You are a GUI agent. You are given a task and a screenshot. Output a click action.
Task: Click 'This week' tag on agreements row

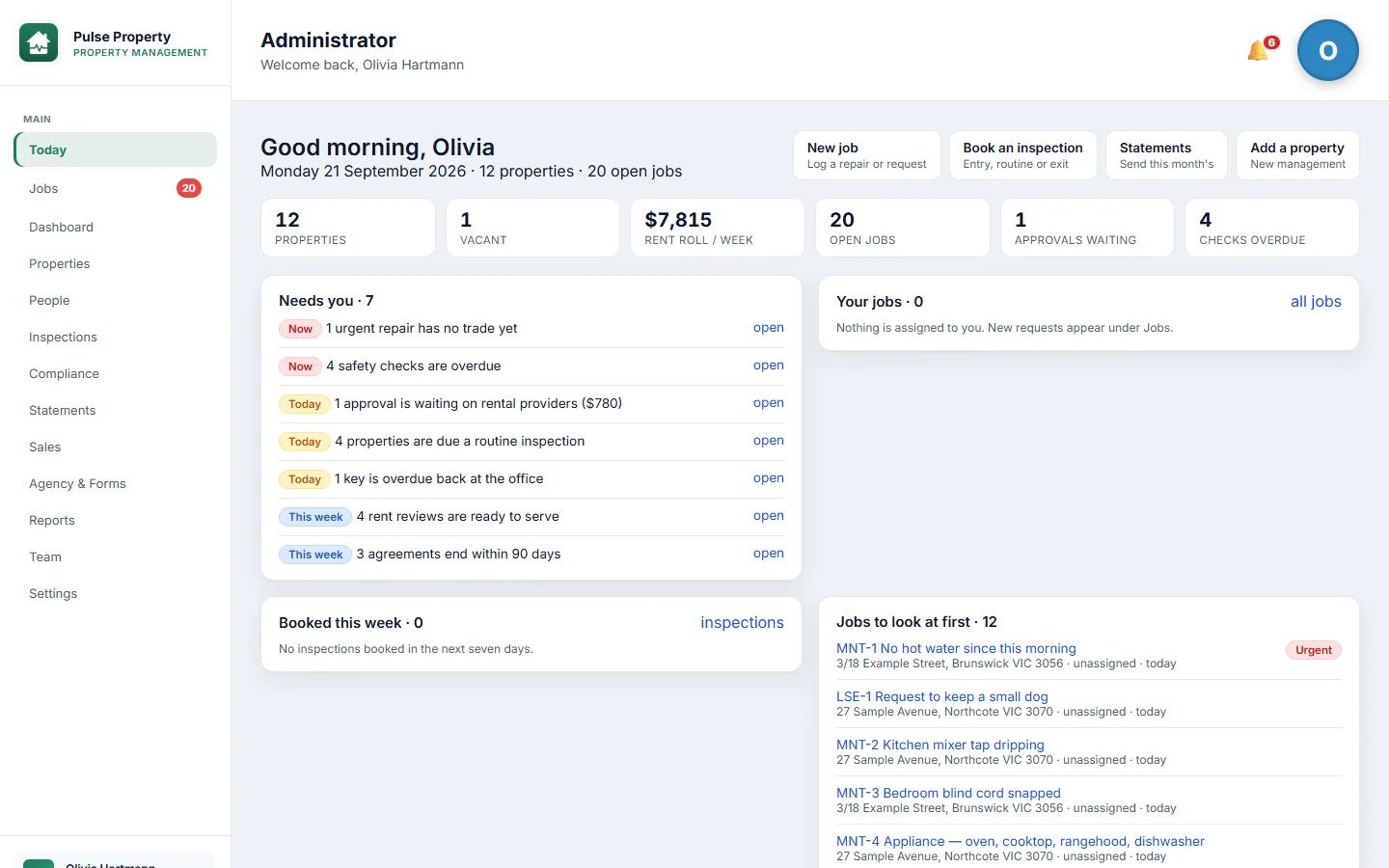315,555
